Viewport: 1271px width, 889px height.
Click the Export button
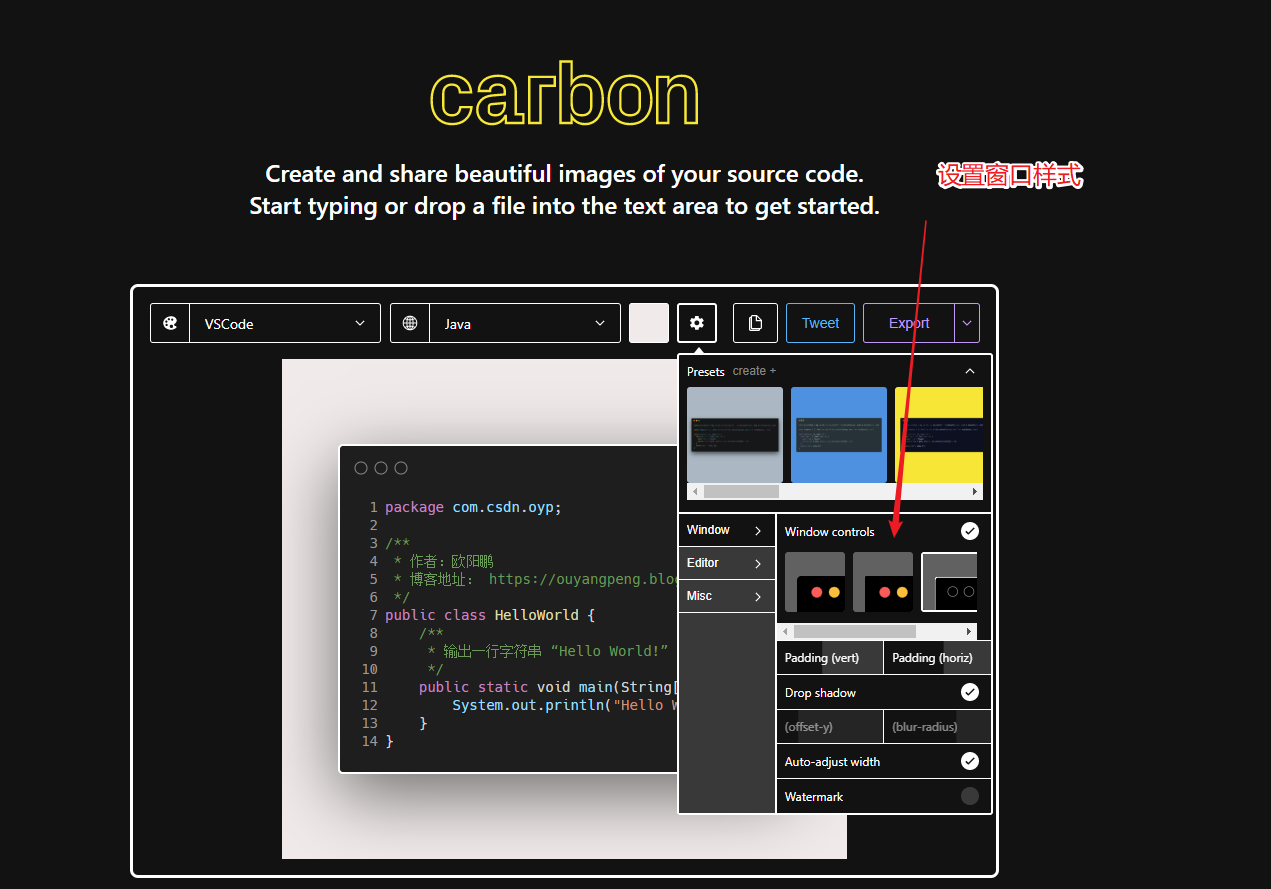[909, 323]
